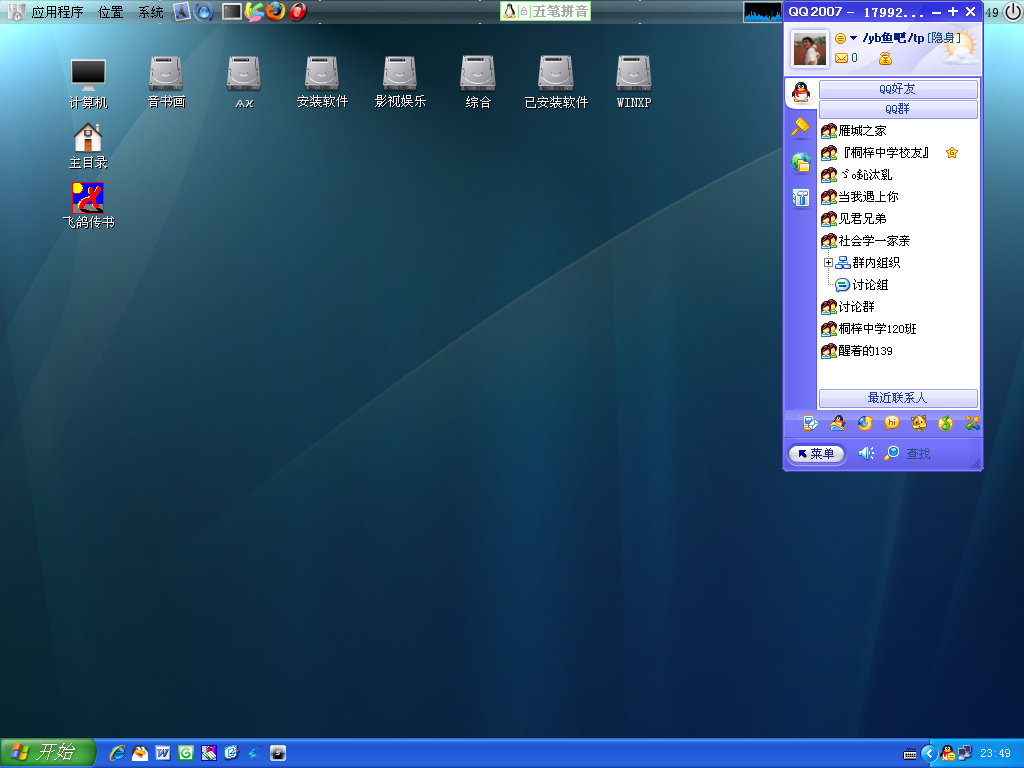
Task: Launch the bird-picture icon in the top panel
Action: coord(182,12)
